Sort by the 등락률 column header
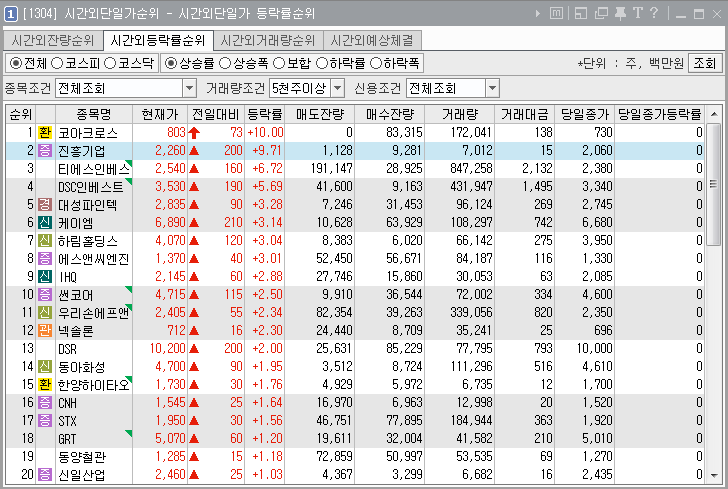 265,114
